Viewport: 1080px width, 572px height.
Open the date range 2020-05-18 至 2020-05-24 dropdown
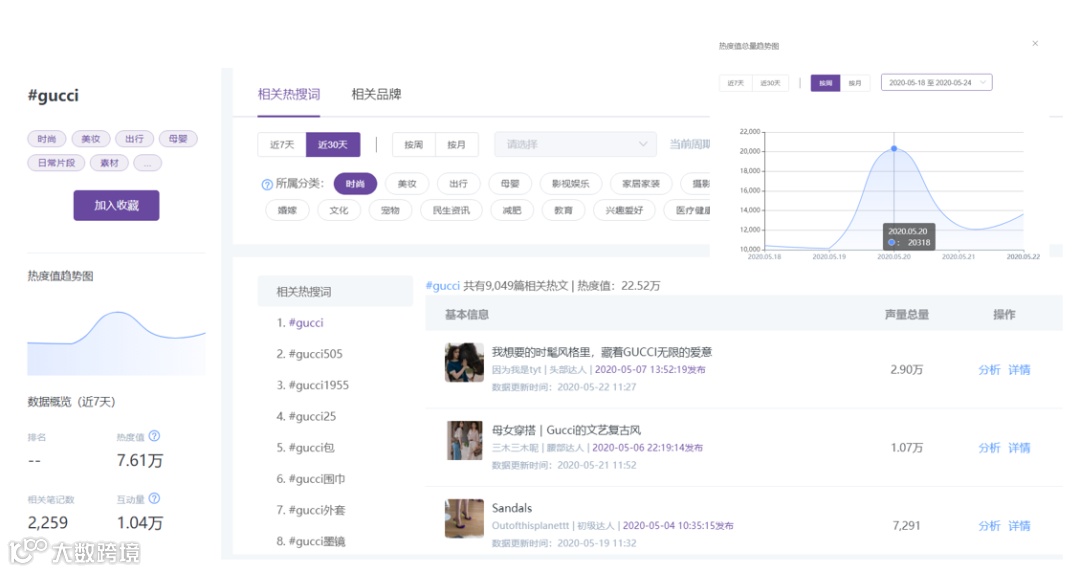click(936, 83)
